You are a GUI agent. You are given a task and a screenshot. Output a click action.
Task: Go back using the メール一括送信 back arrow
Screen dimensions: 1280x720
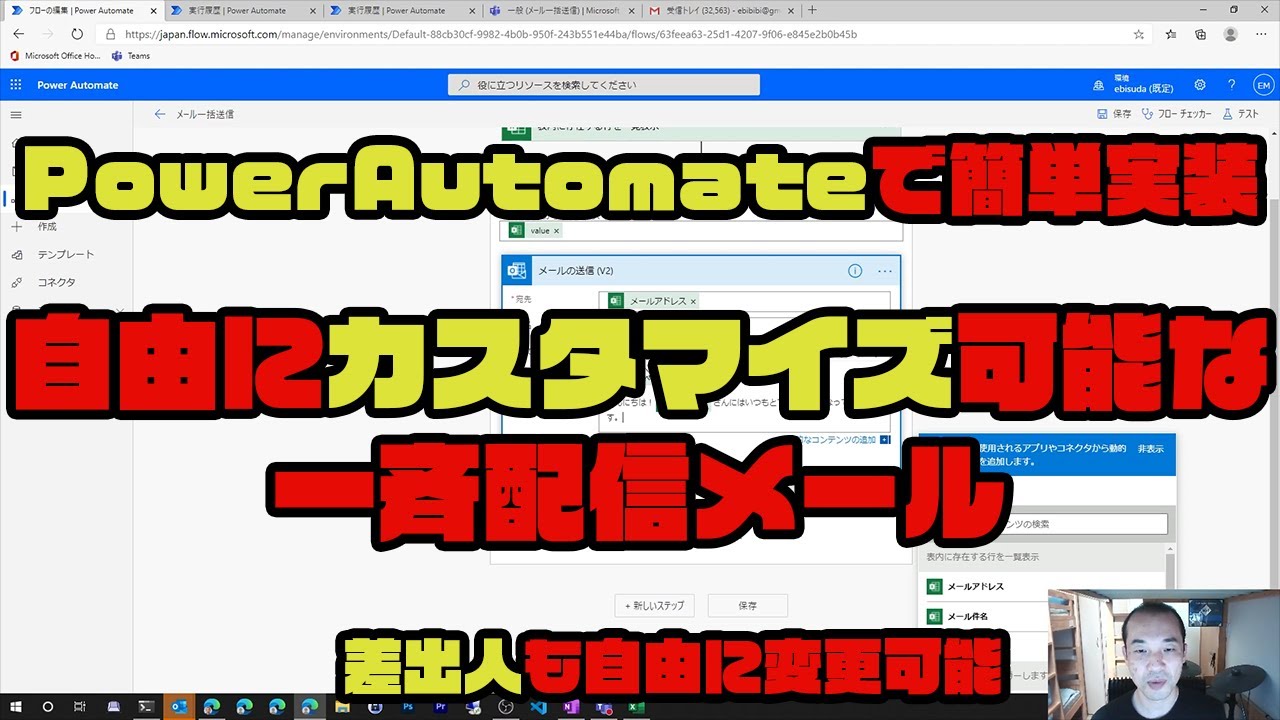pyautogui.click(x=159, y=114)
